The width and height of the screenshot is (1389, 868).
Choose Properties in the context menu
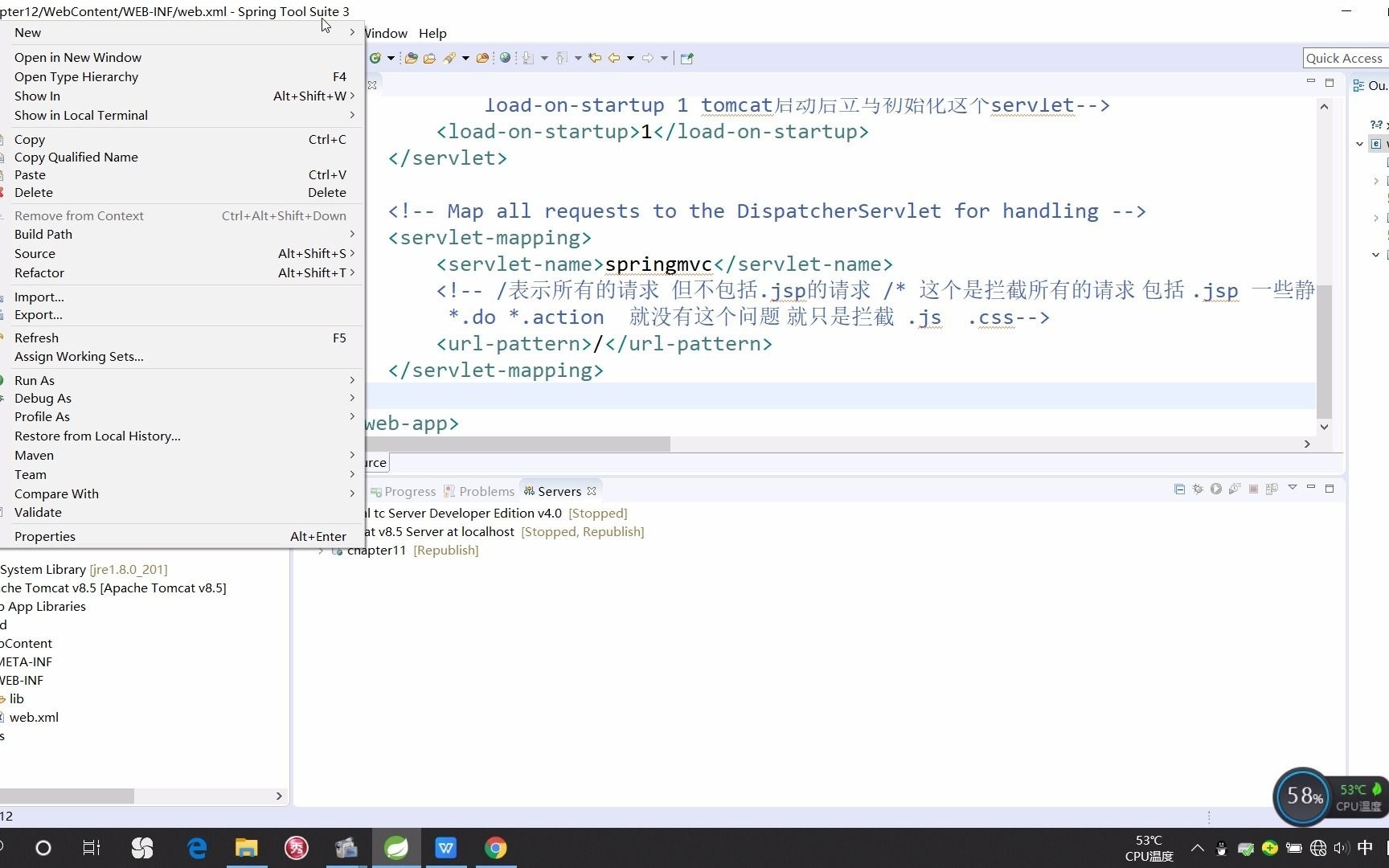pyautogui.click(x=182, y=536)
